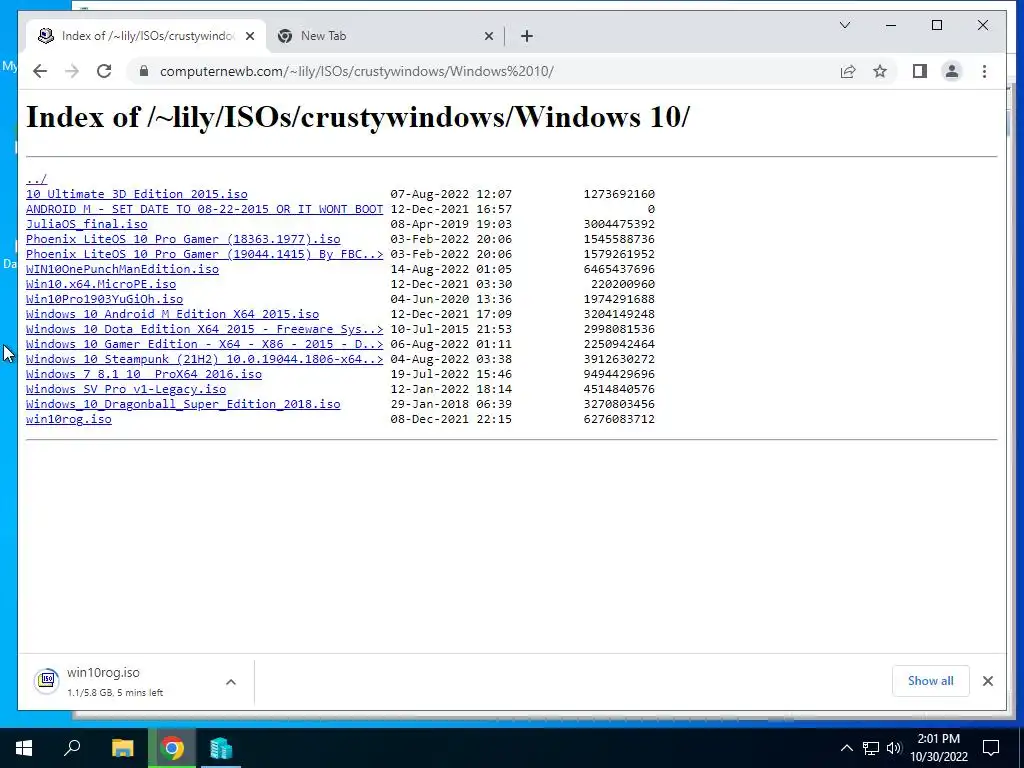Click the 6465437696 file size text

point(618,269)
